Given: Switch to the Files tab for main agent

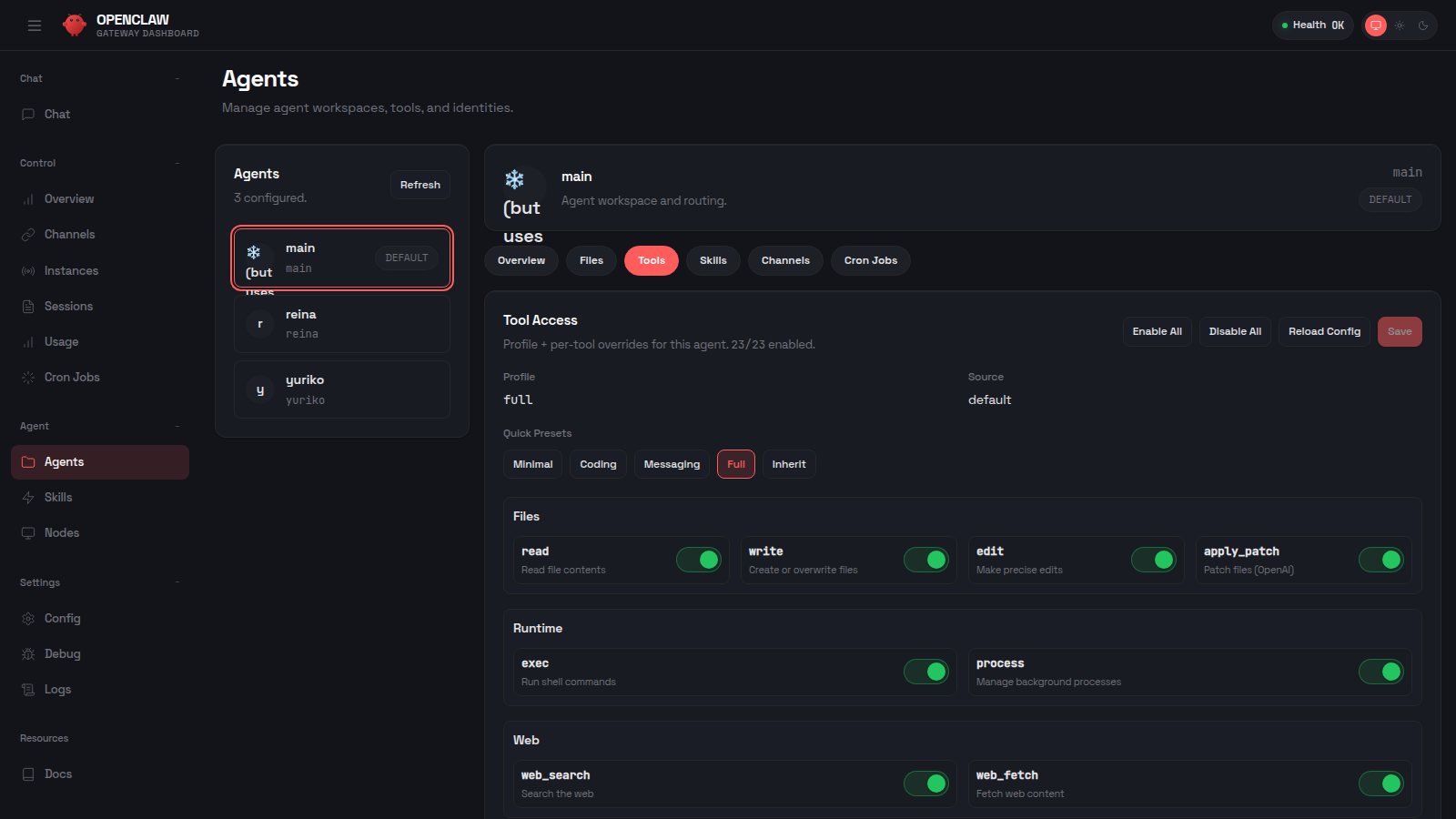Looking at the screenshot, I should (591, 260).
